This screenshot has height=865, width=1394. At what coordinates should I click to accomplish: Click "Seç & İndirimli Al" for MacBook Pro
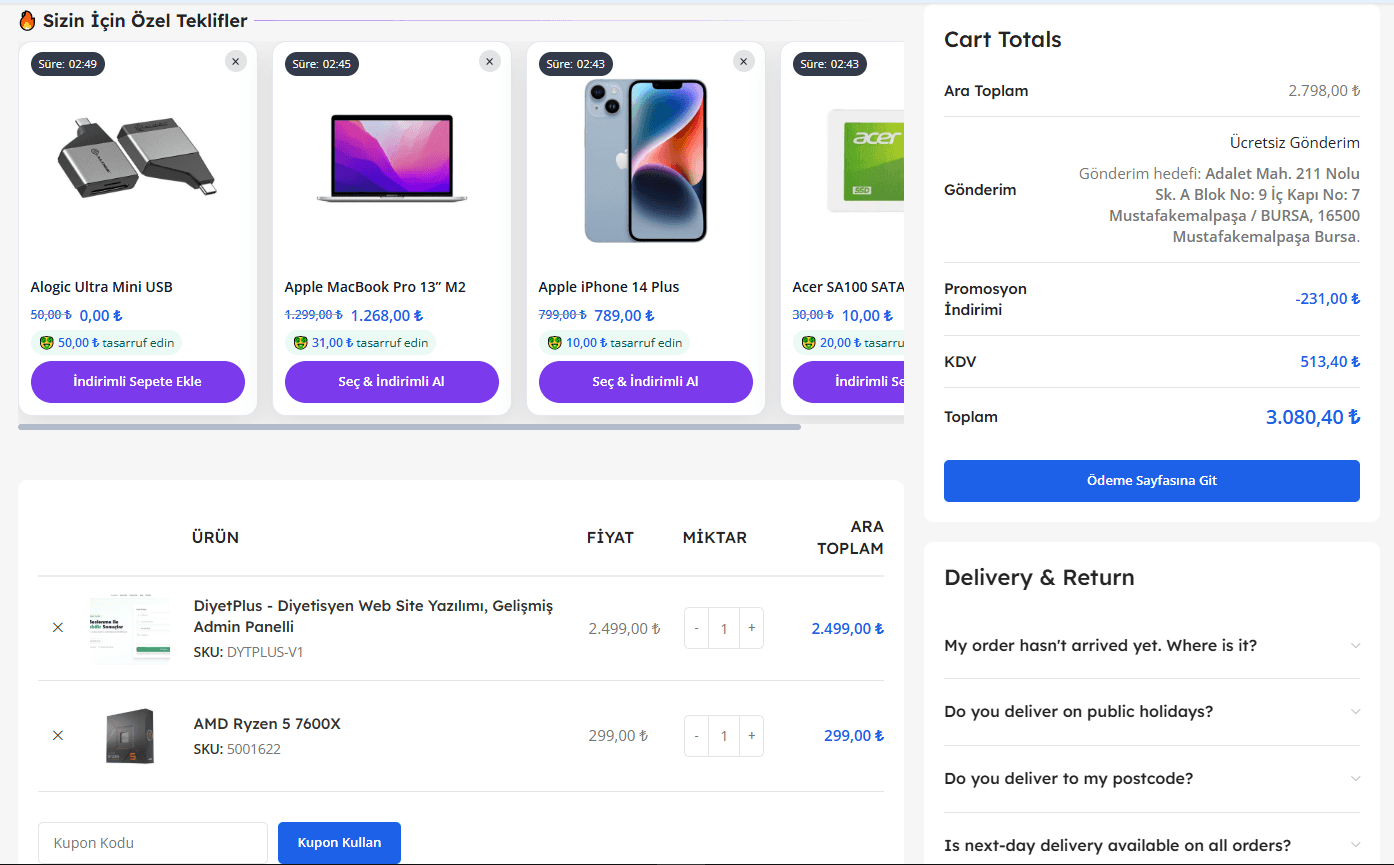point(392,382)
